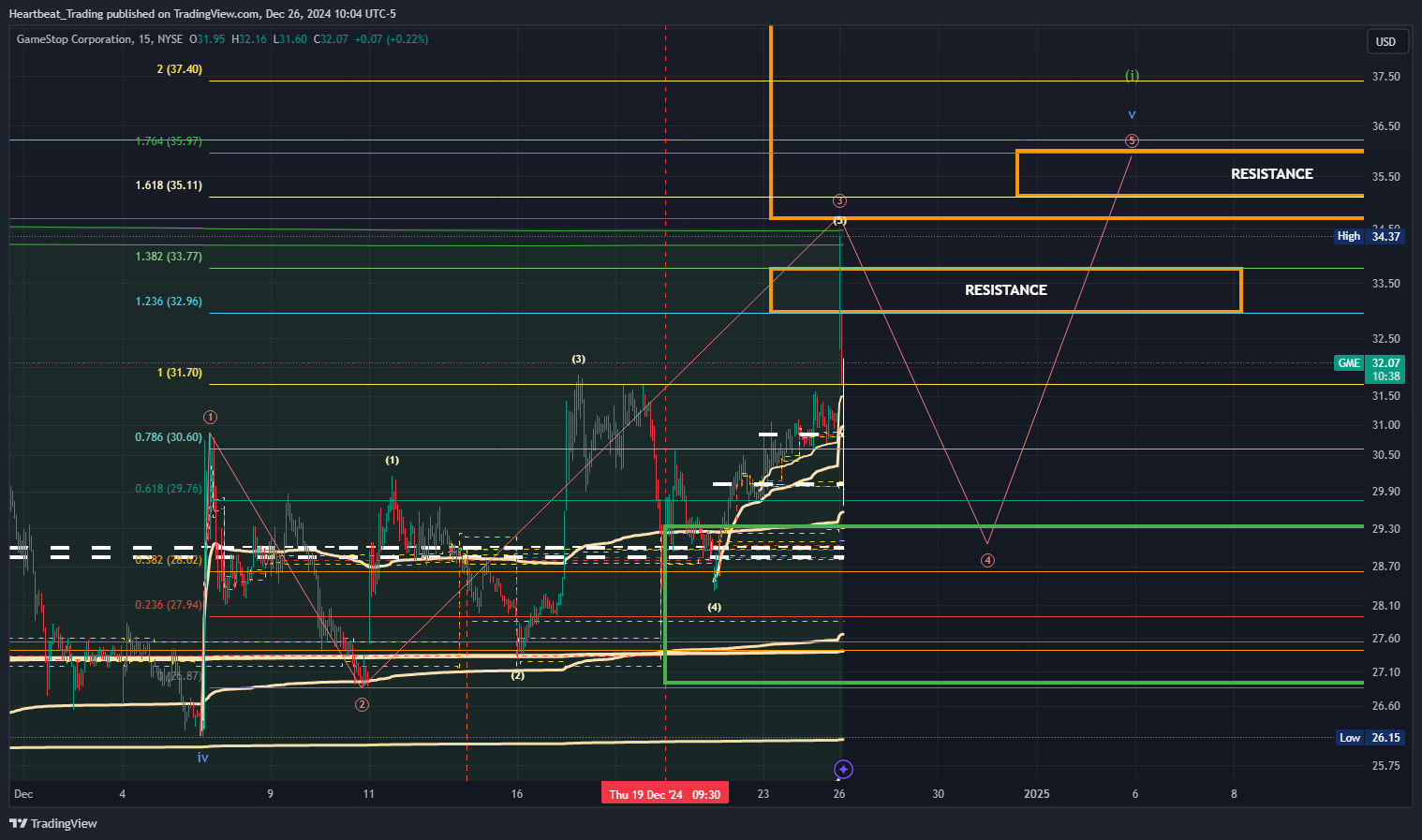Click the +0.07 (+0.22%) change value
The height and width of the screenshot is (840, 1422).
point(392,39)
